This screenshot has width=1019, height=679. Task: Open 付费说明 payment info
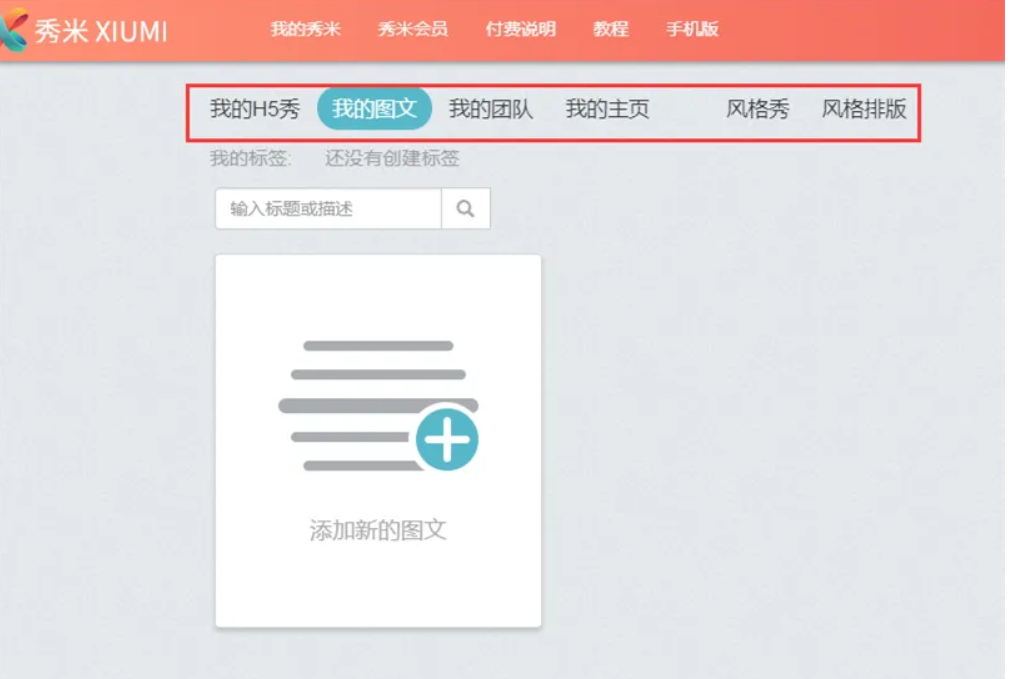tap(521, 29)
